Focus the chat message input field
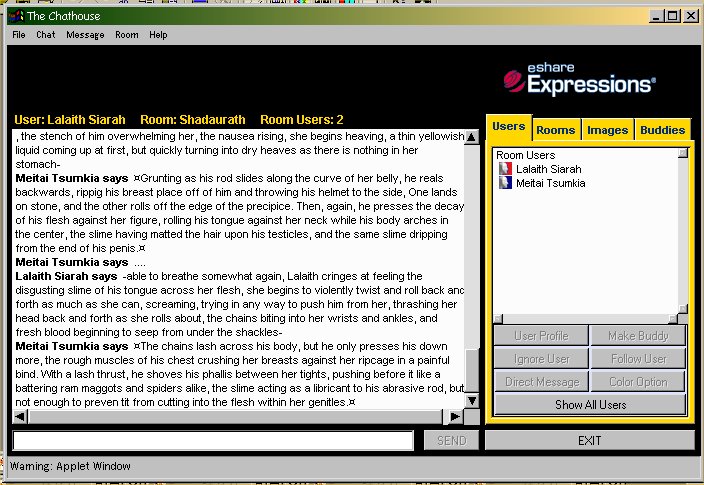 (x=213, y=441)
